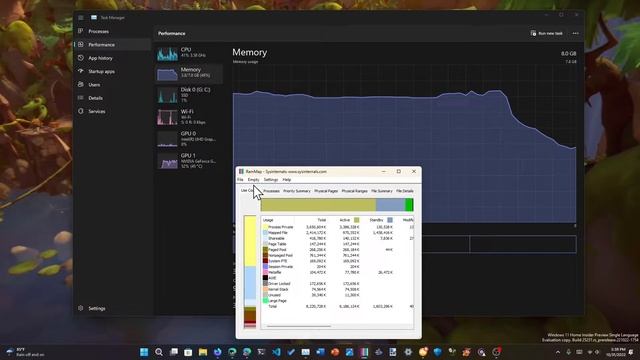The image size is (640, 360).
Task: Switch to Physical Ranges tab in RamMap
Action: (354, 191)
